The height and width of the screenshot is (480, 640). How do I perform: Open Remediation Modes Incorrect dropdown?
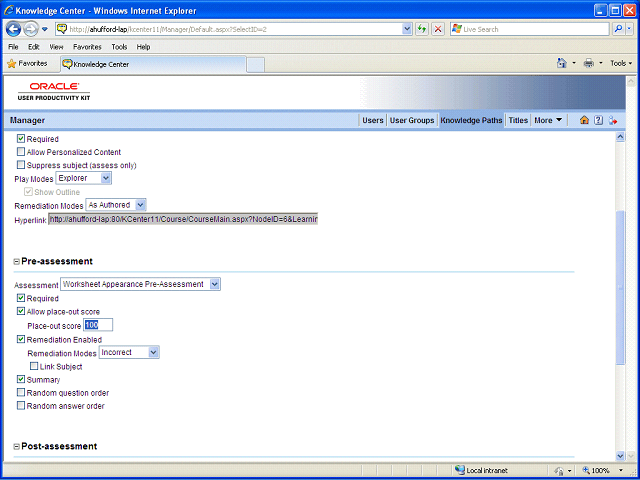coord(129,352)
